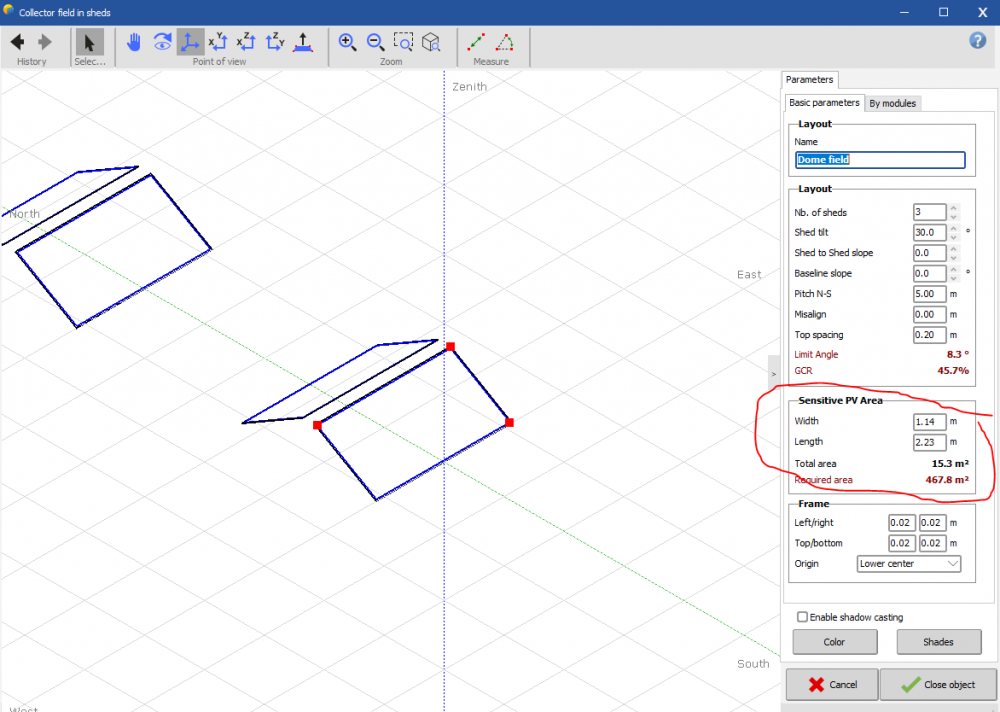The height and width of the screenshot is (712, 1000).
Task: Activate the Select pointer tool
Action: [x=89, y=42]
